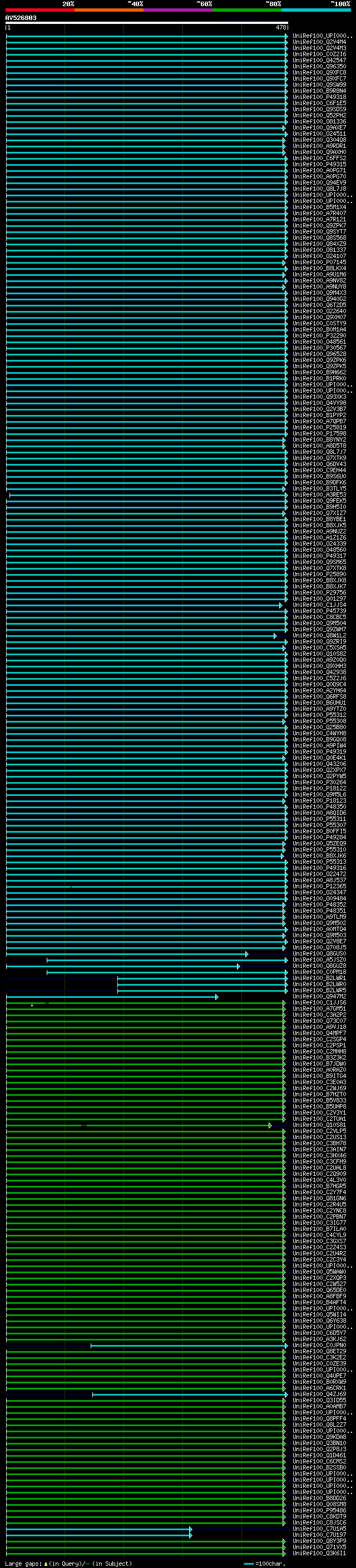Select the UniRef100_C0PM18 label
This screenshot has width=356, height=1568.
pos(319,972)
